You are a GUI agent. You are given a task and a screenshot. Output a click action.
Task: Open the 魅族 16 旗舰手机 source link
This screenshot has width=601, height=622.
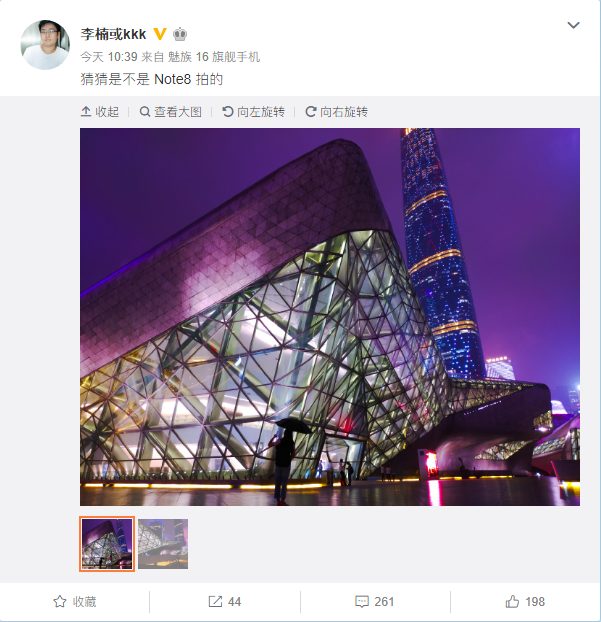click(214, 57)
